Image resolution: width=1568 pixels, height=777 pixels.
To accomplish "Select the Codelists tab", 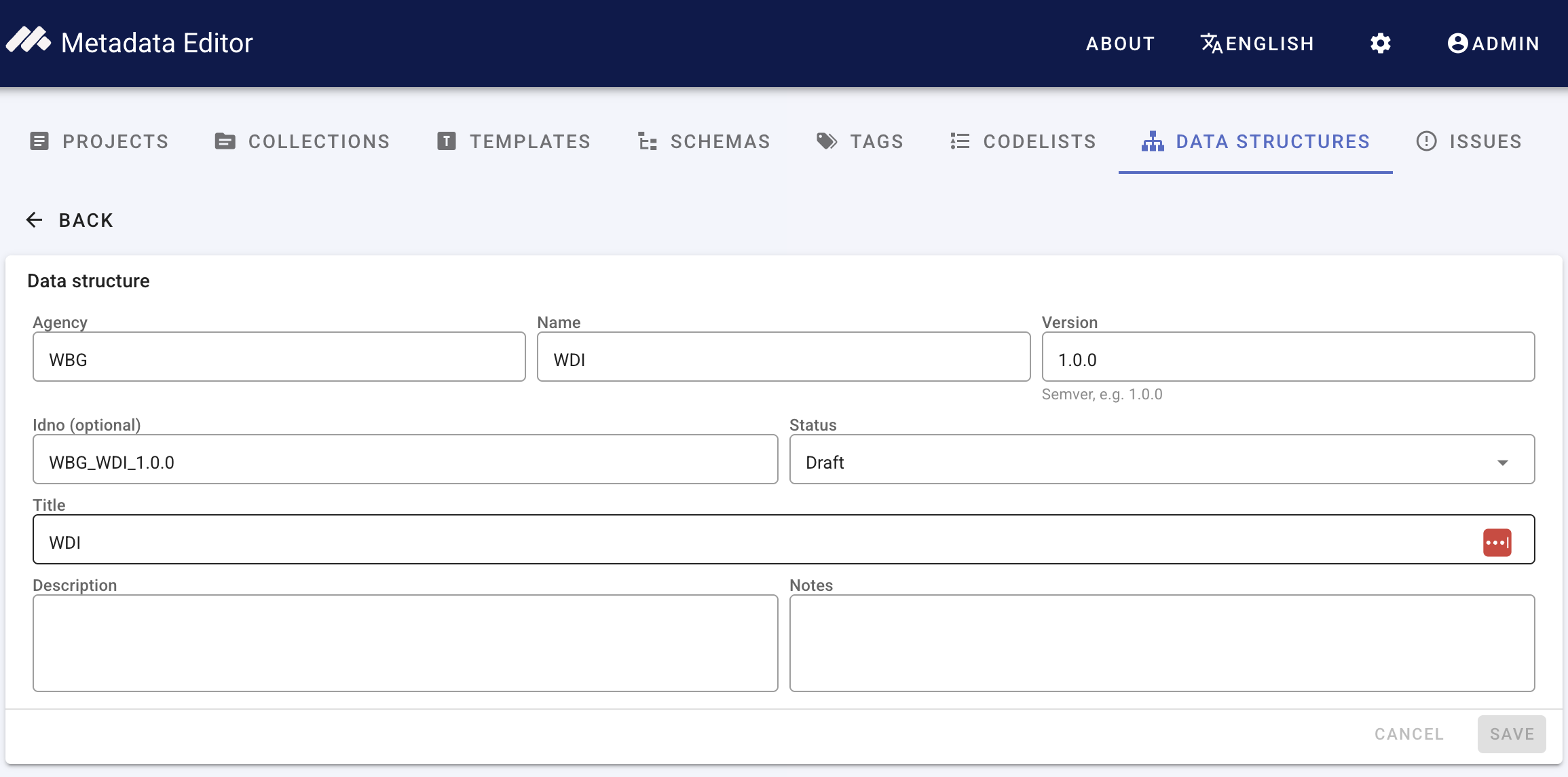I will click(1024, 141).
